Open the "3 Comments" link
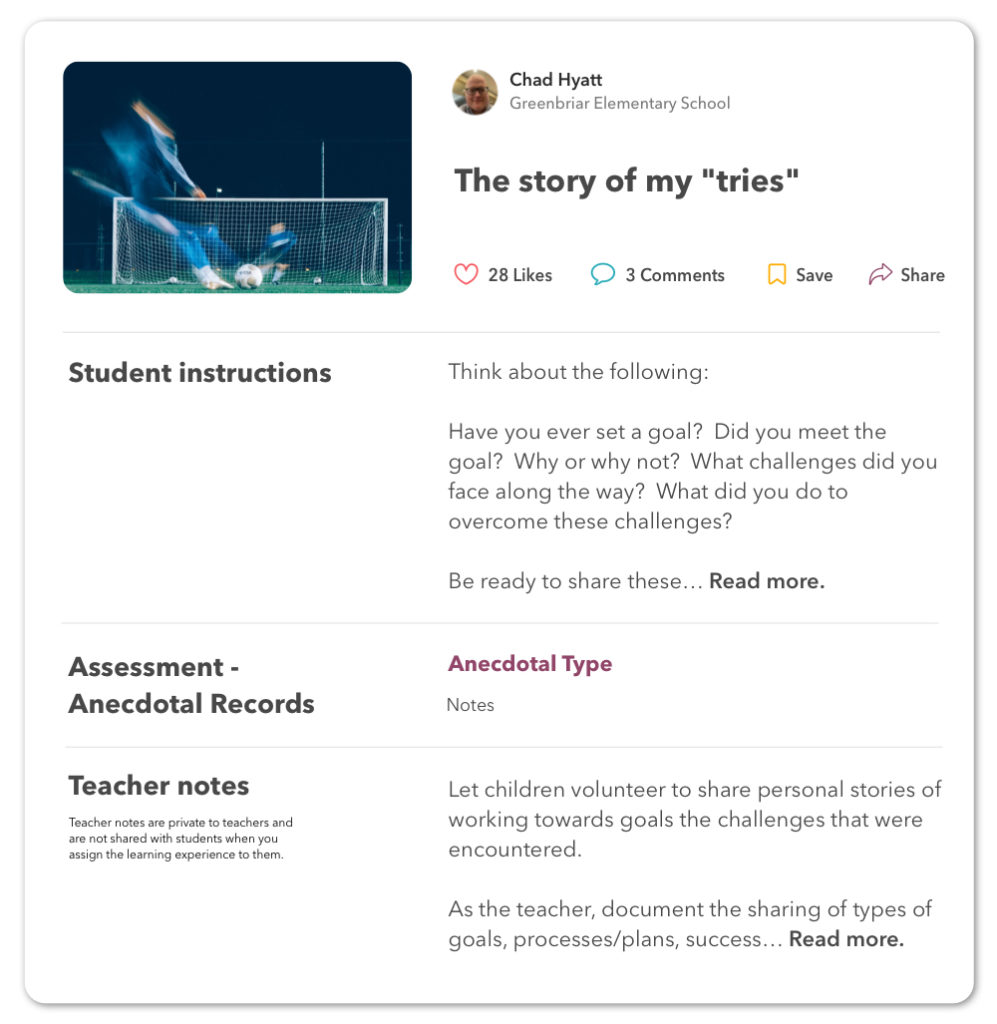 675,275
